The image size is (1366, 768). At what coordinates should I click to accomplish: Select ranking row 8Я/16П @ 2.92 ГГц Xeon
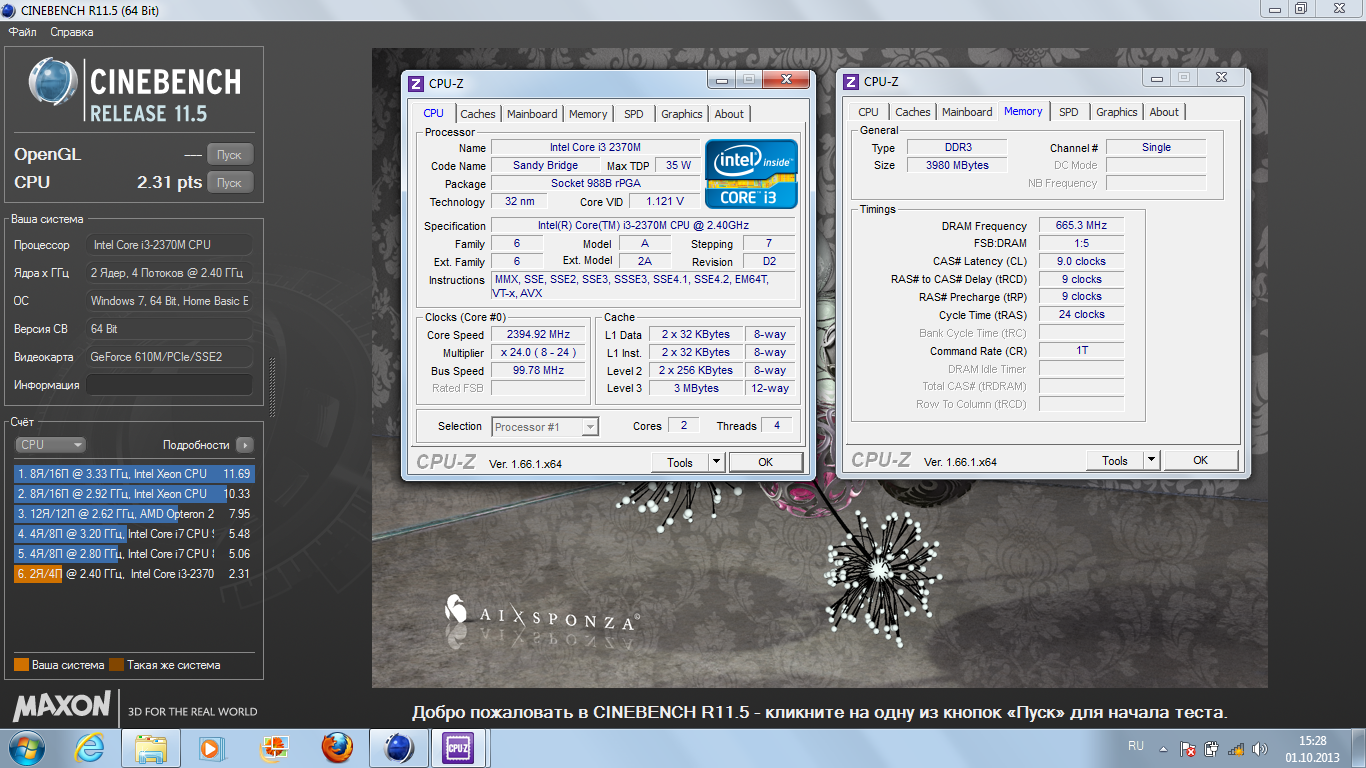point(134,494)
